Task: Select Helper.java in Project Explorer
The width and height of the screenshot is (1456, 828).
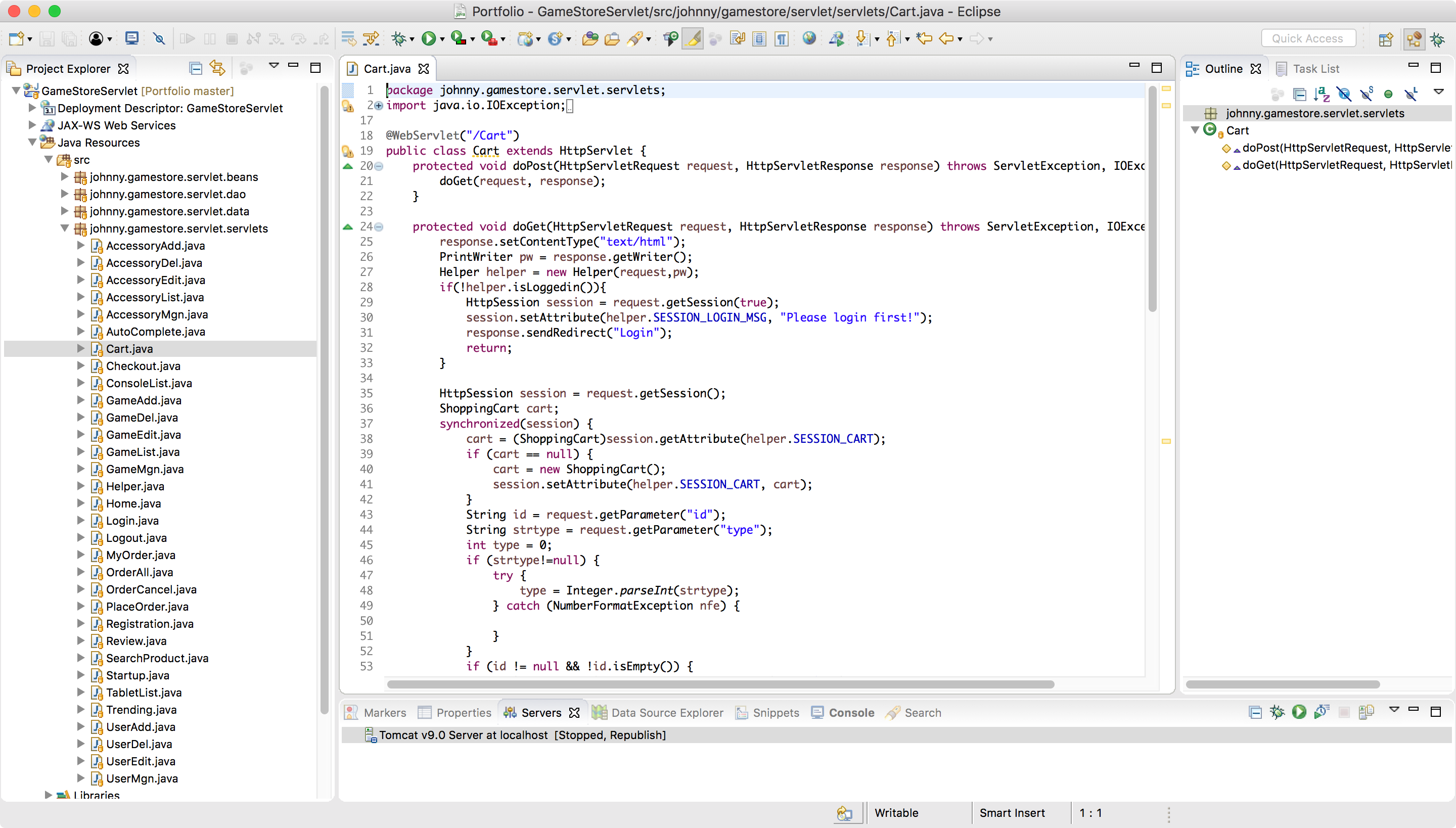Action: (x=135, y=486)
